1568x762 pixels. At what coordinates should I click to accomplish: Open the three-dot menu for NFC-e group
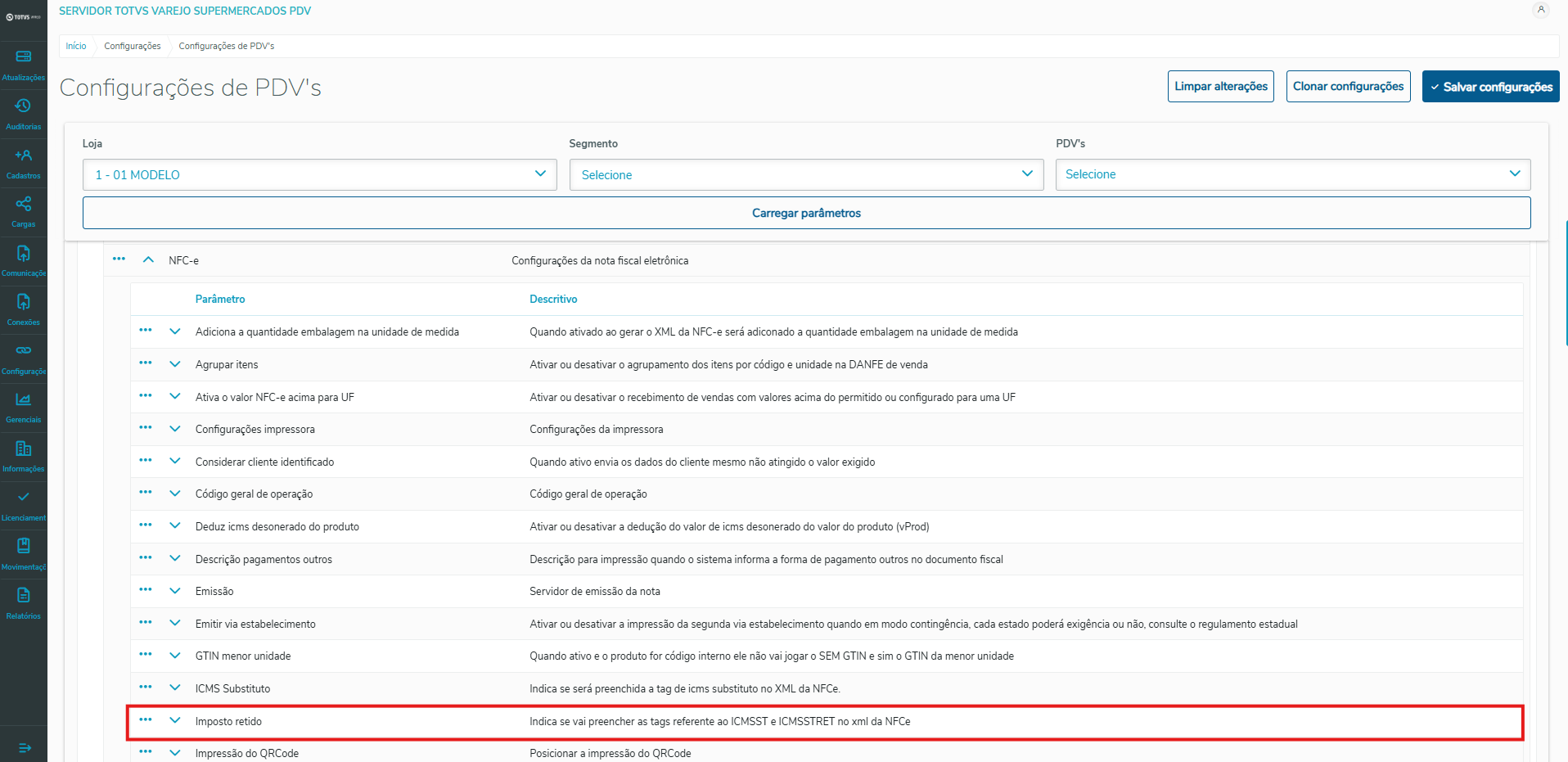point(119,259)
